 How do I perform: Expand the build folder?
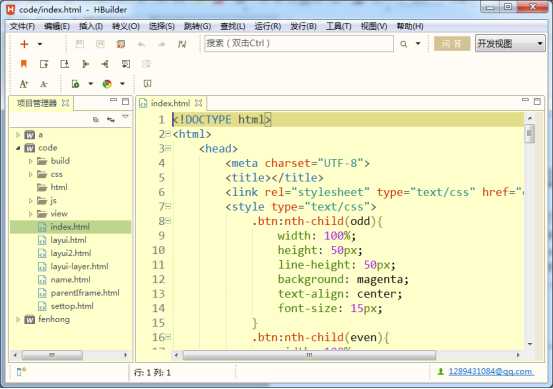[31, 161]
